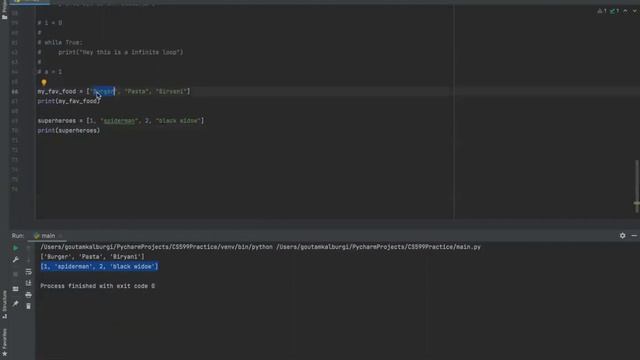Close the main run tab
The height and width of the screenshot is (360, 640).
60,236
